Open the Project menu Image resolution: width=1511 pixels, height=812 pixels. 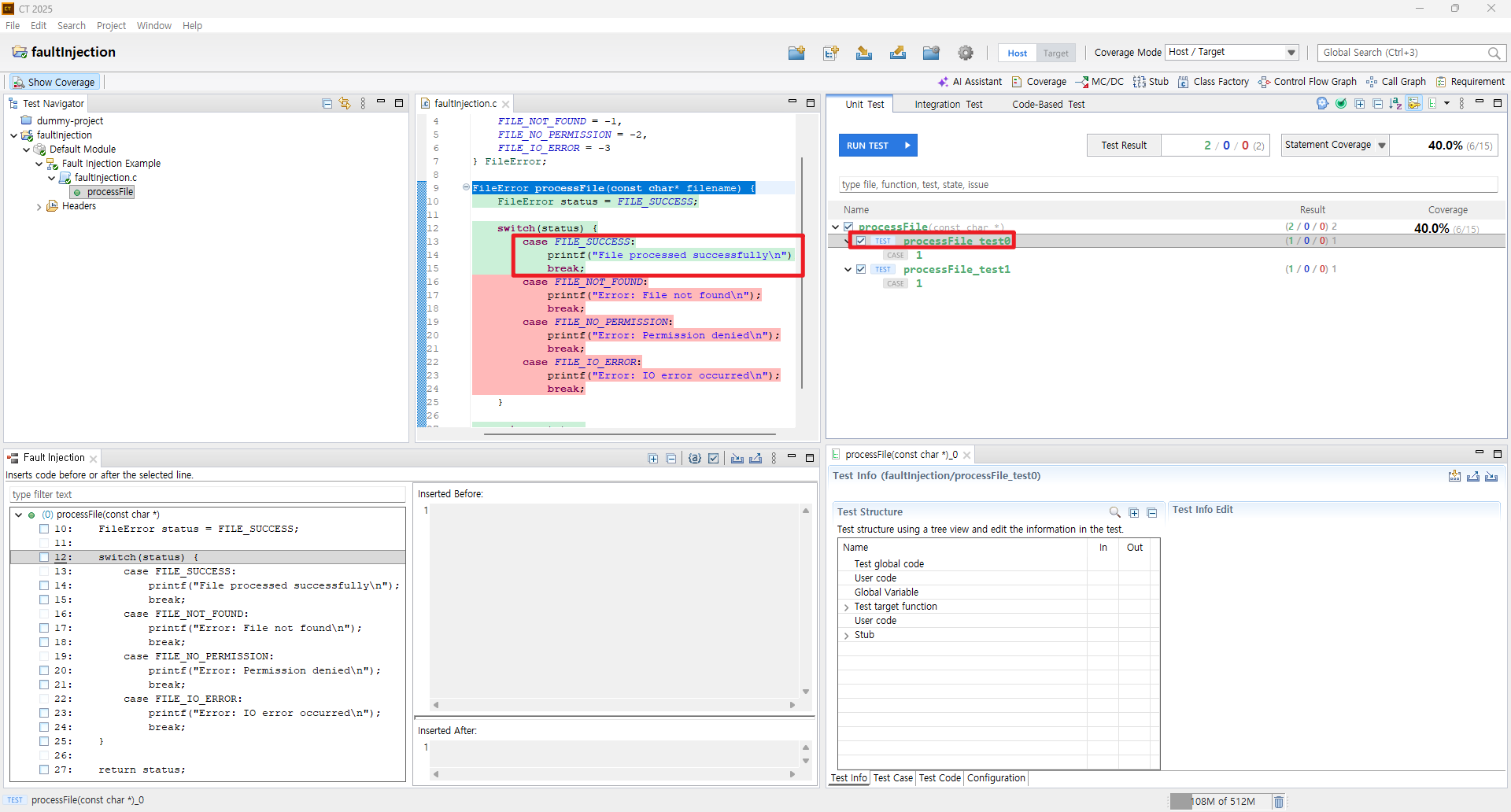(111, 26)
